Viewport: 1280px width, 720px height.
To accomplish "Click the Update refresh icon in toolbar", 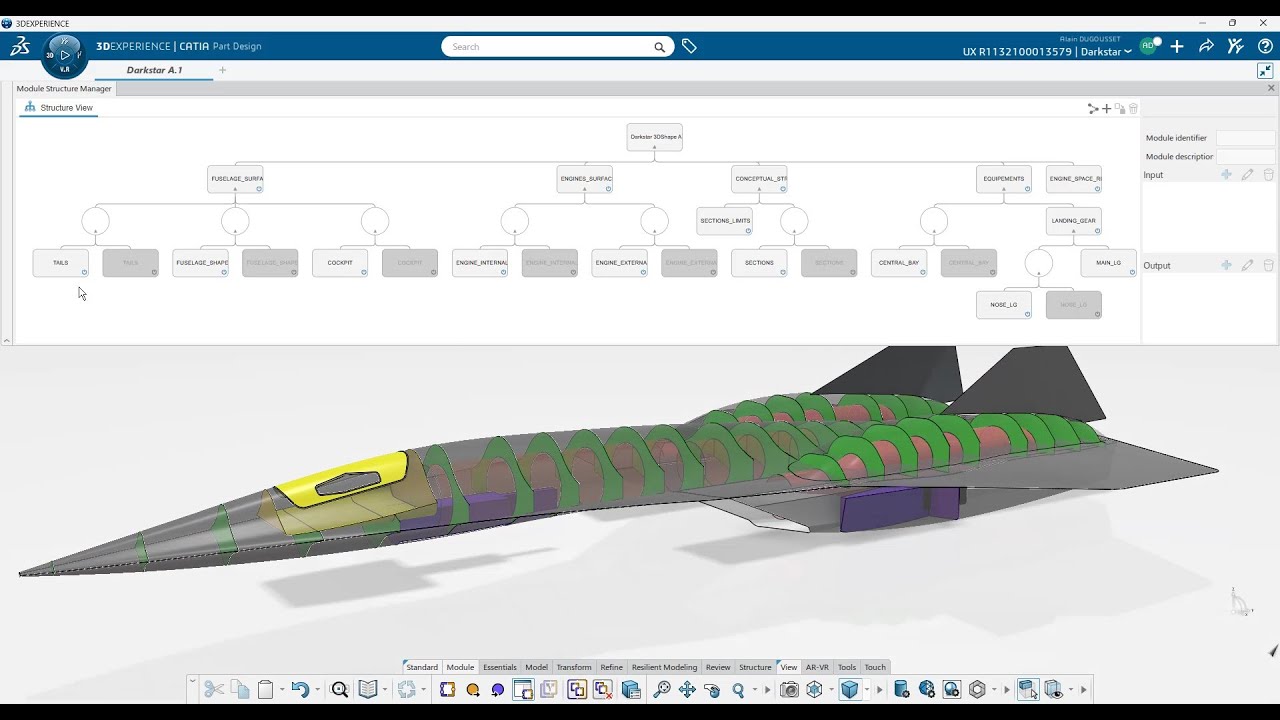I will [x=406, y=689].
